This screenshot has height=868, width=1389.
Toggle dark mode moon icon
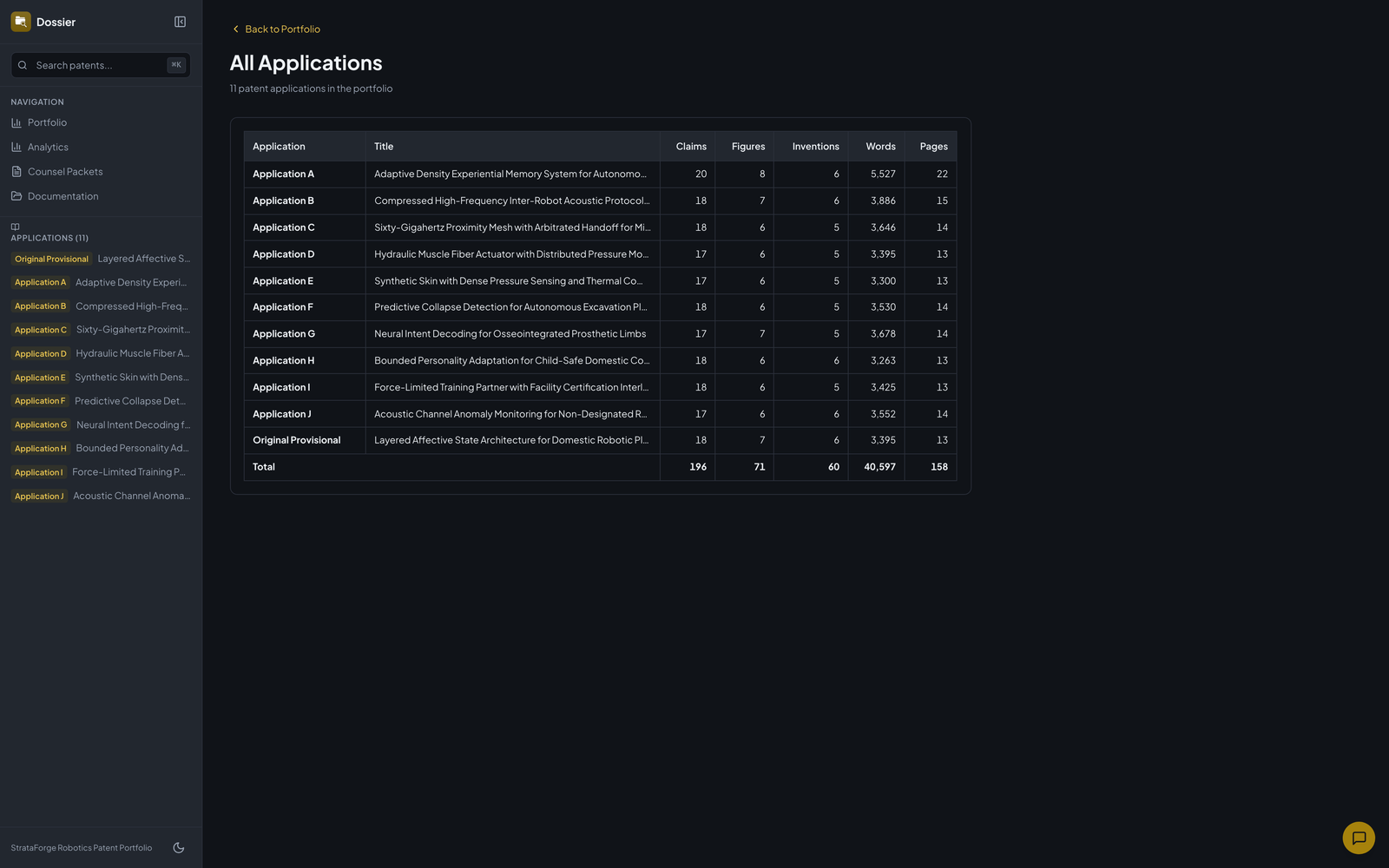pos(179,848)
